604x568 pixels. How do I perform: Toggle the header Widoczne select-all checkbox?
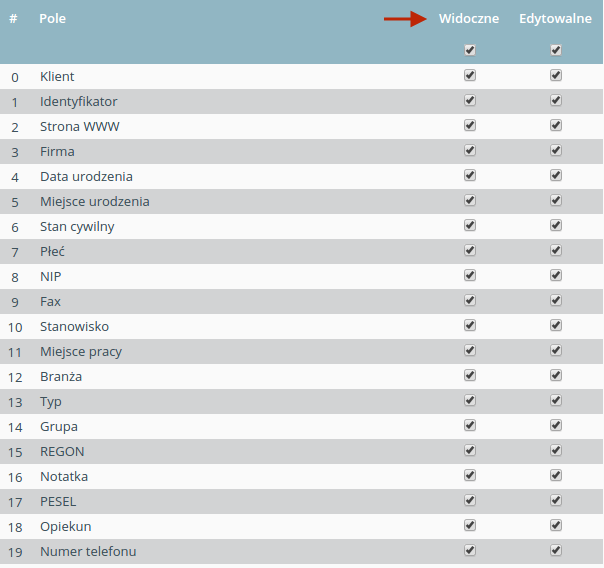pos(470,50)
